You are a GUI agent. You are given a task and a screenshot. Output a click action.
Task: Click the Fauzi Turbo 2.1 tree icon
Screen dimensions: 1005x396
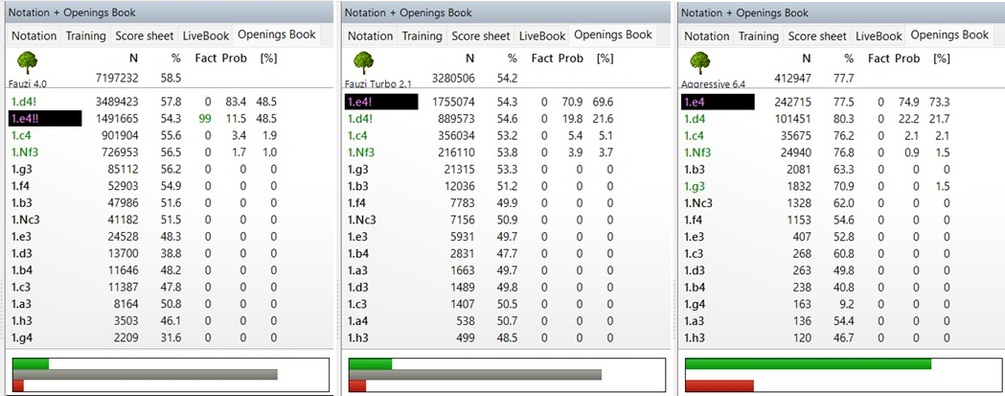click(x=363, y=63)
